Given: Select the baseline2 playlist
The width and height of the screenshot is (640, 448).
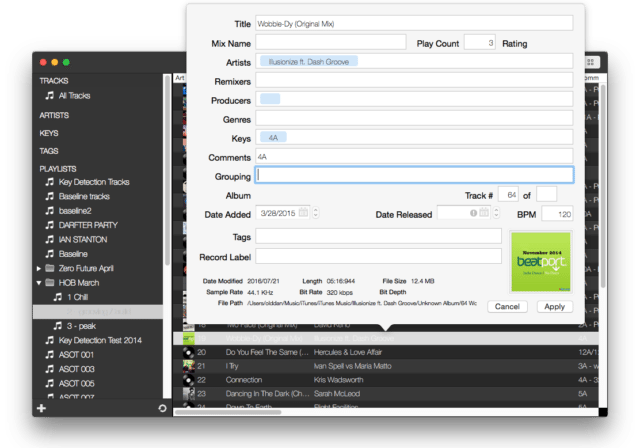Looking at the screenshot, I should tap(75, 211).
